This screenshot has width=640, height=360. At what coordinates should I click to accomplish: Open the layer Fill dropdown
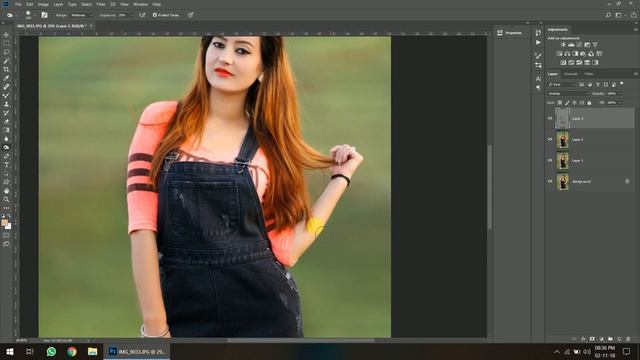620,102
